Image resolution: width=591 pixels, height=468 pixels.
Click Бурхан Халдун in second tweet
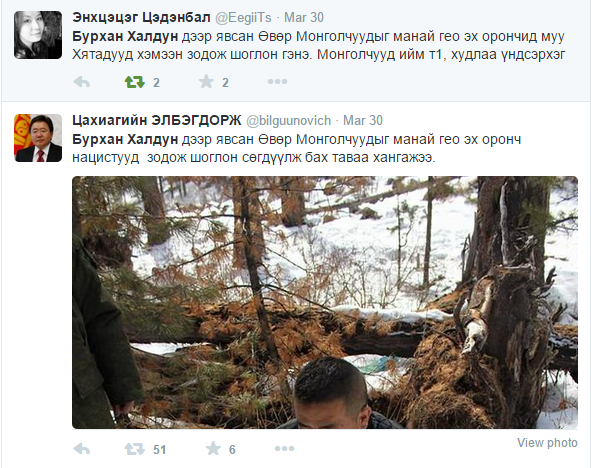point(125,139)
